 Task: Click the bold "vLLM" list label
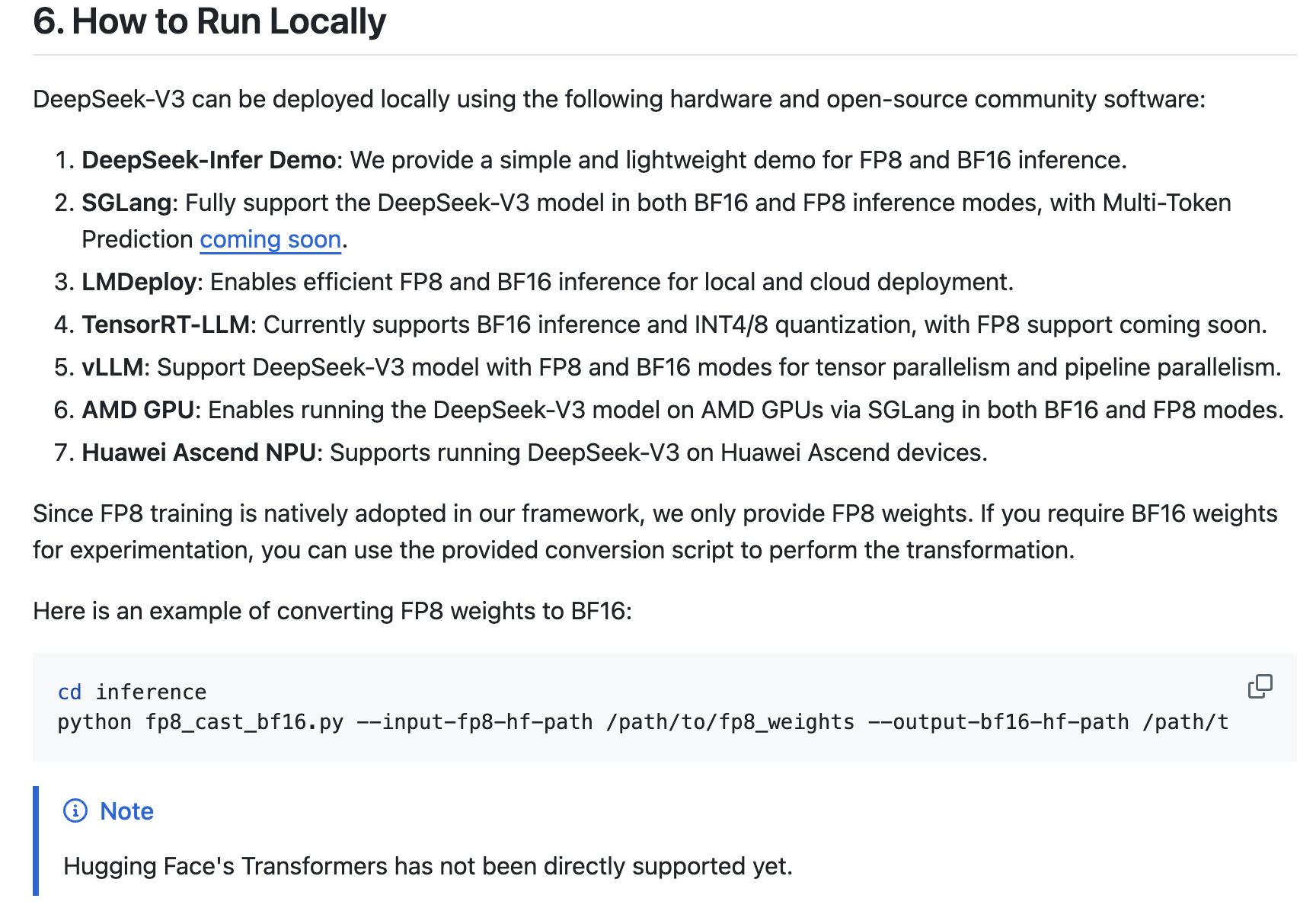[112, 368]
